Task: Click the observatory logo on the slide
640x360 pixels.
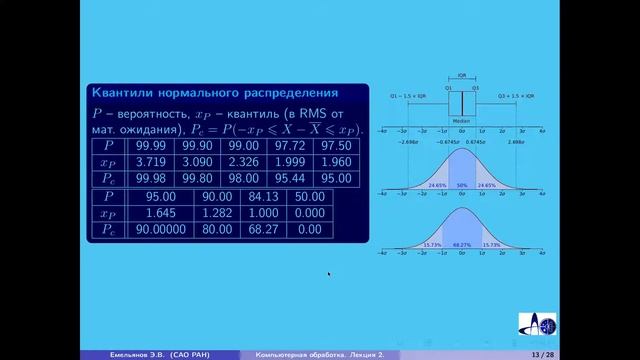Action: [537, 324]
